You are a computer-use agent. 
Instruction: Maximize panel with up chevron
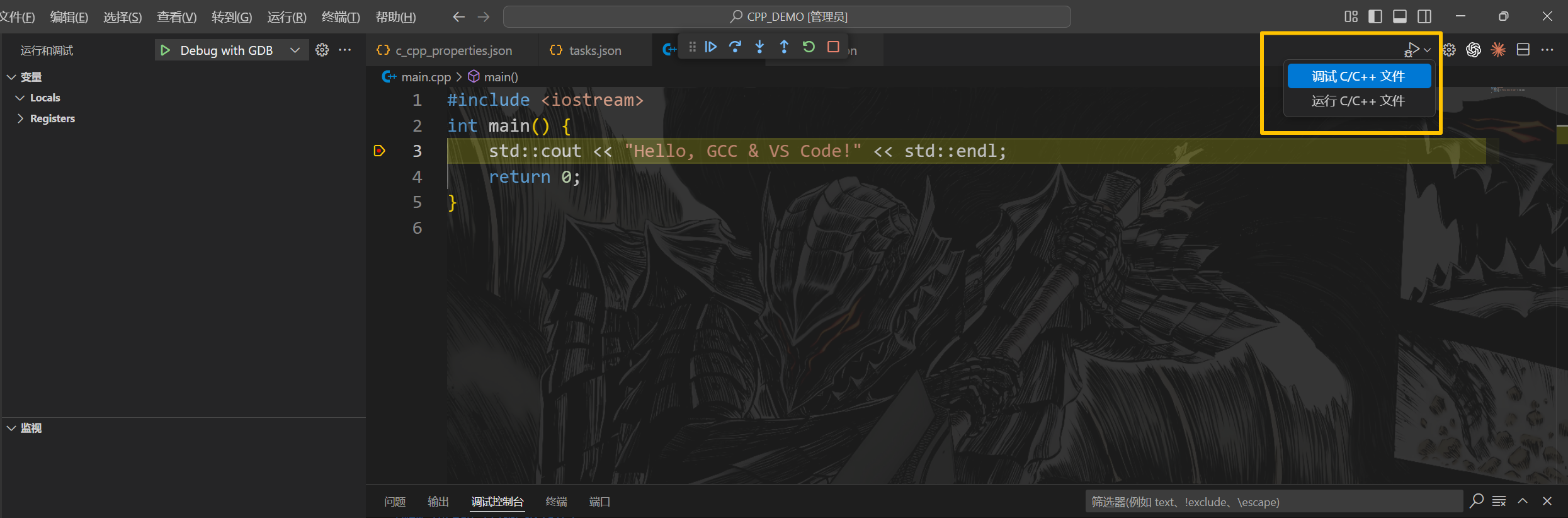[x=1523, y=501]
